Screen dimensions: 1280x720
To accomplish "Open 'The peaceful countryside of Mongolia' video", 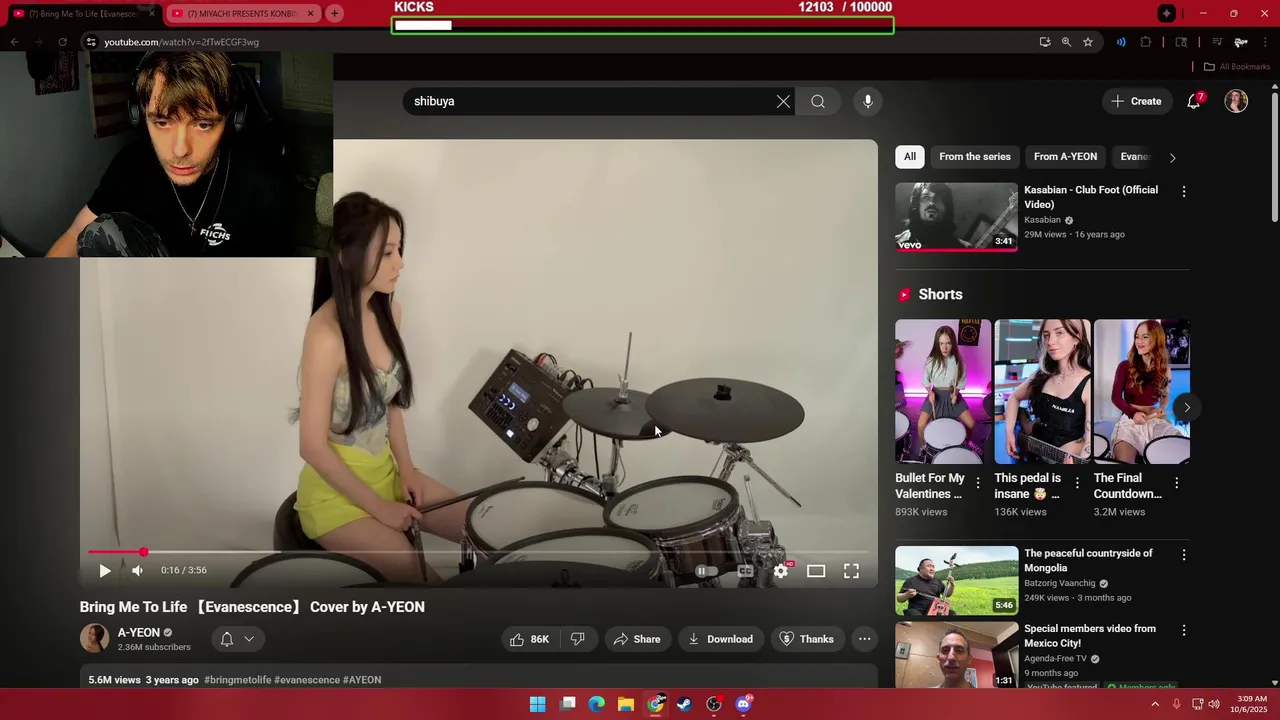I will click(x=956, y=580).
